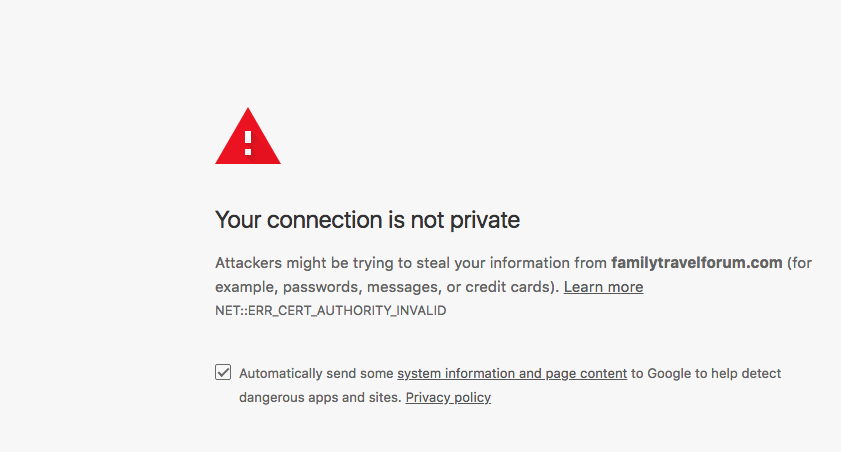Click the word private in the heading
This screenshot has height=452, width=841.
(x=485, y=220)
